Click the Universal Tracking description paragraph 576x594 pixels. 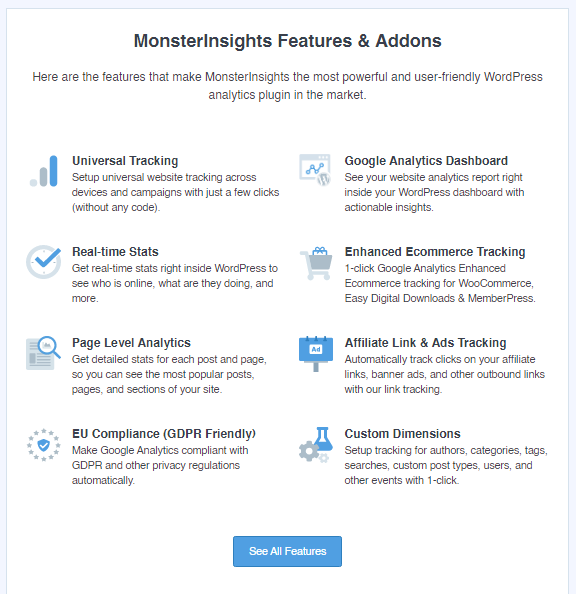[175, 192]
